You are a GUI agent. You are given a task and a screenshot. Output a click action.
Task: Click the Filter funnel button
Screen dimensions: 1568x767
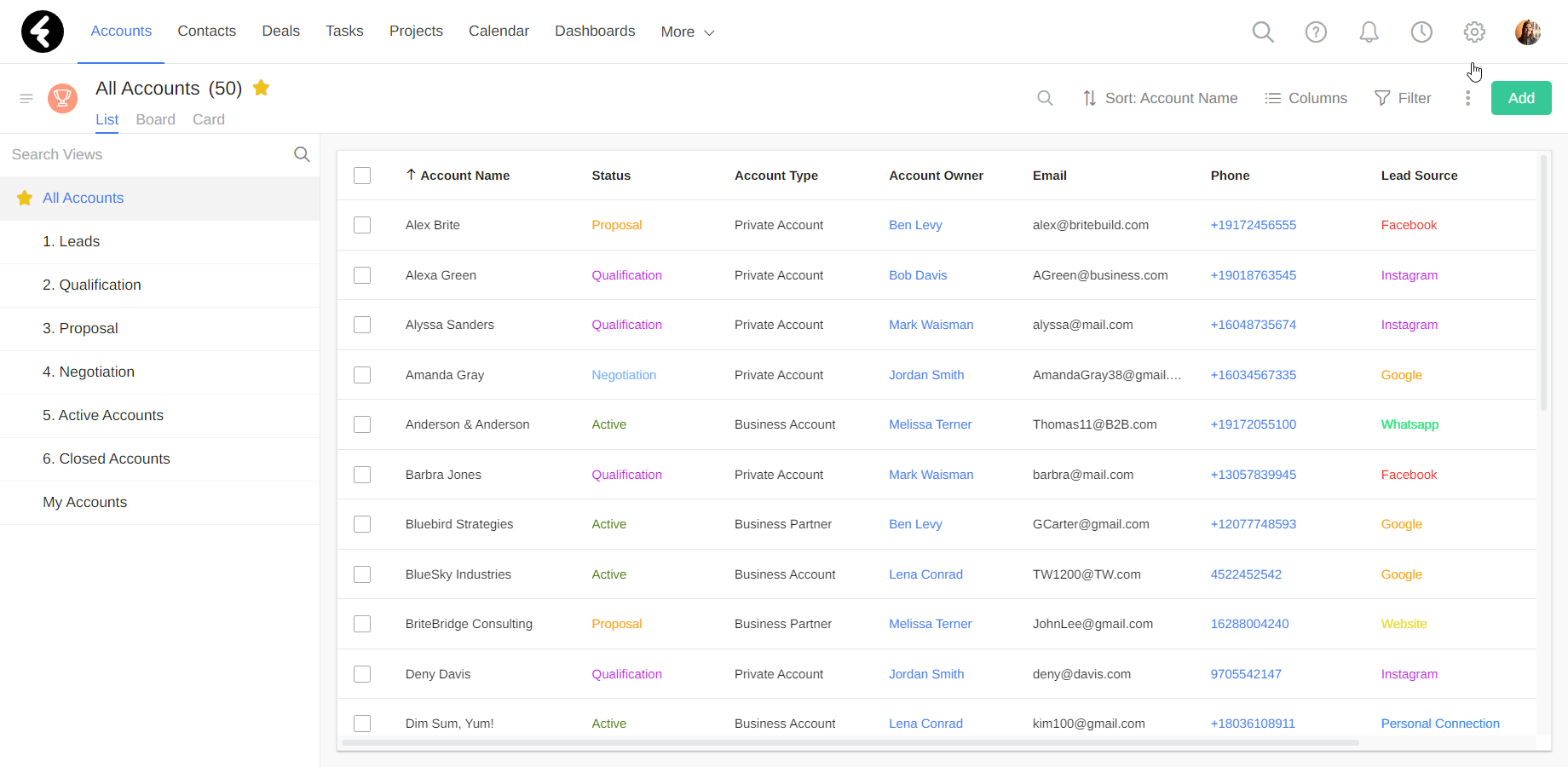point(1403,98)
